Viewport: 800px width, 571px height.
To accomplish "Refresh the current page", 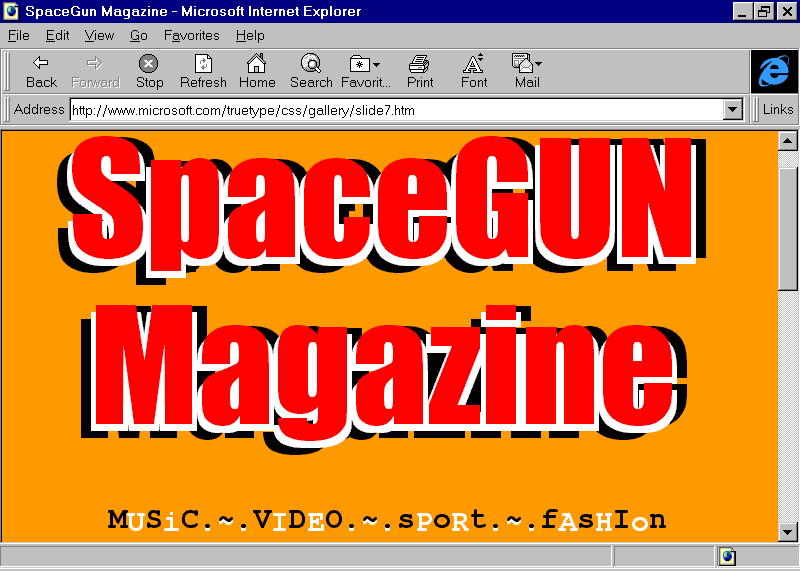I will pos(203,64).
